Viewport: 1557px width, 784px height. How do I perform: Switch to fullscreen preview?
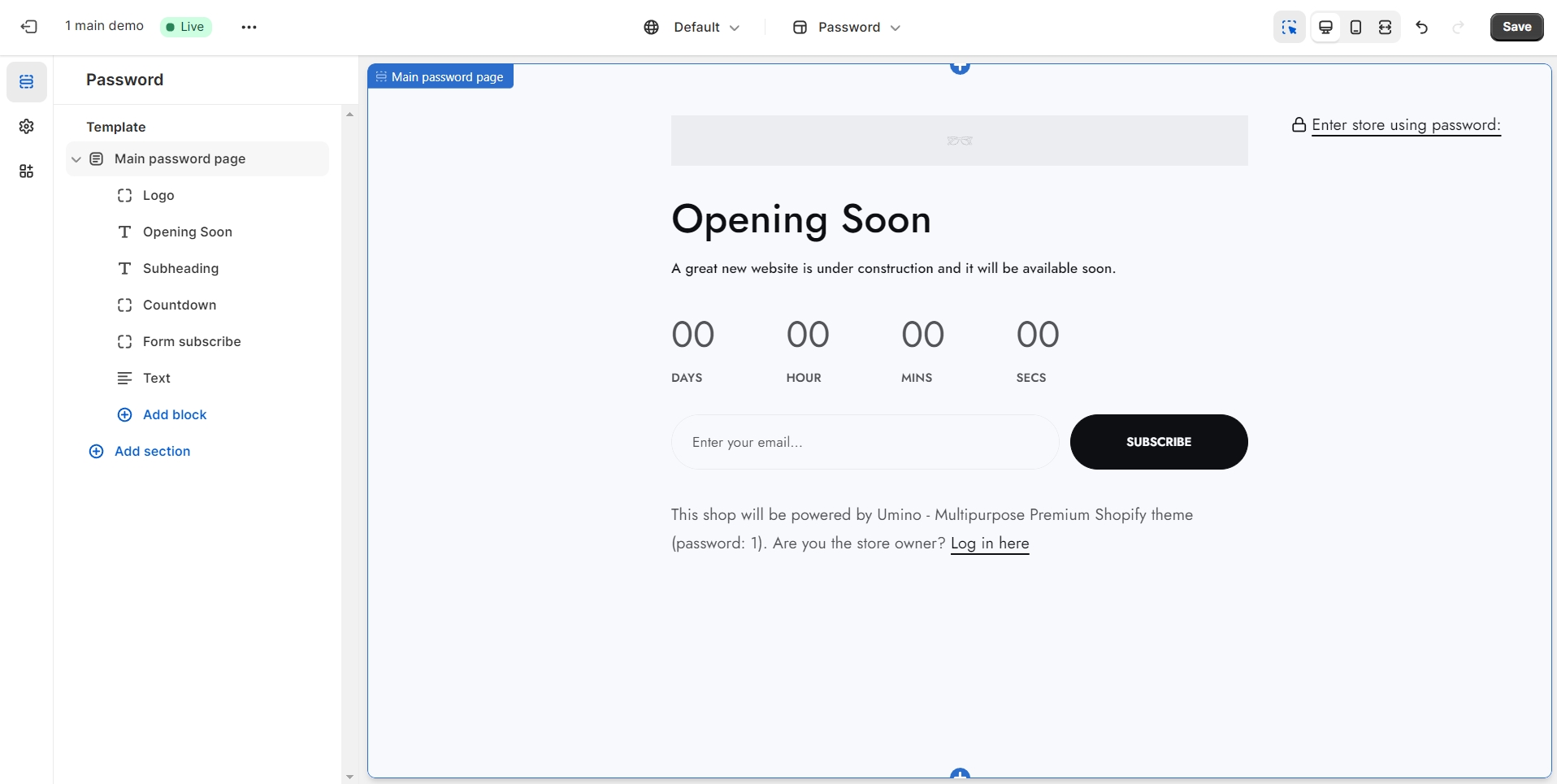[x=1385, y=27]
